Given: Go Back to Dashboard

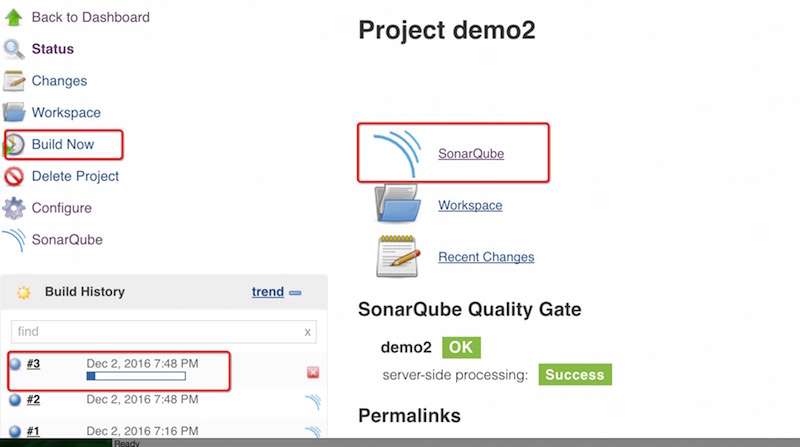Looking at the screenshot, I should (91, 17).
